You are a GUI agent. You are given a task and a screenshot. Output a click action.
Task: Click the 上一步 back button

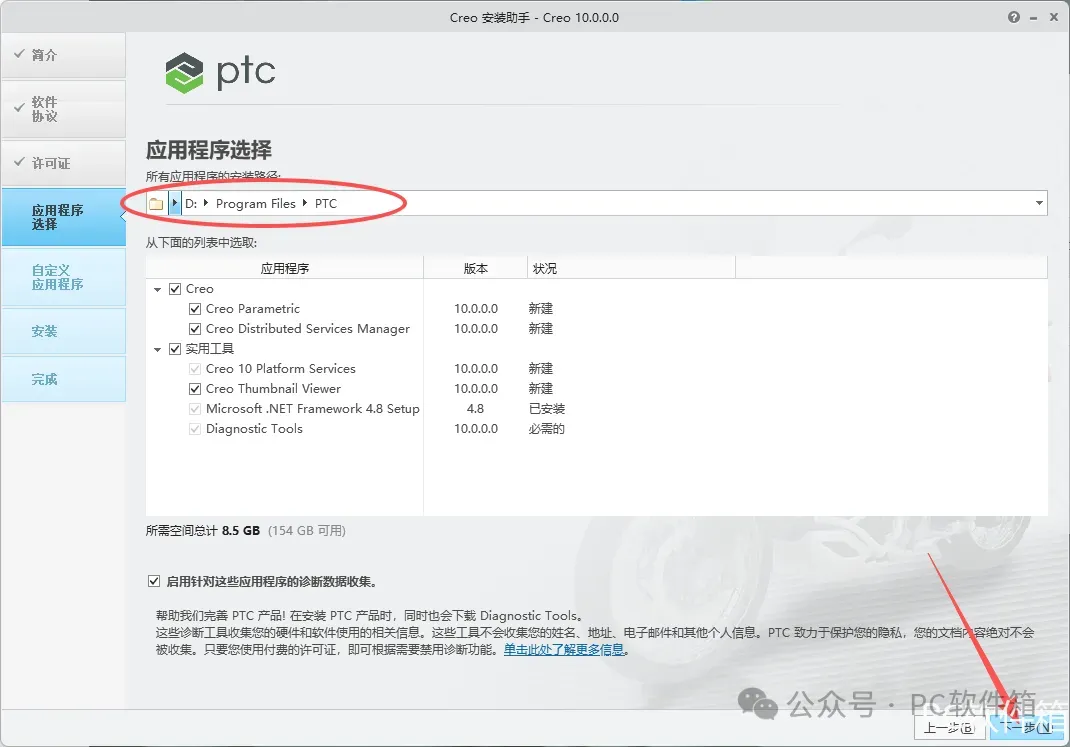point(950,727)
